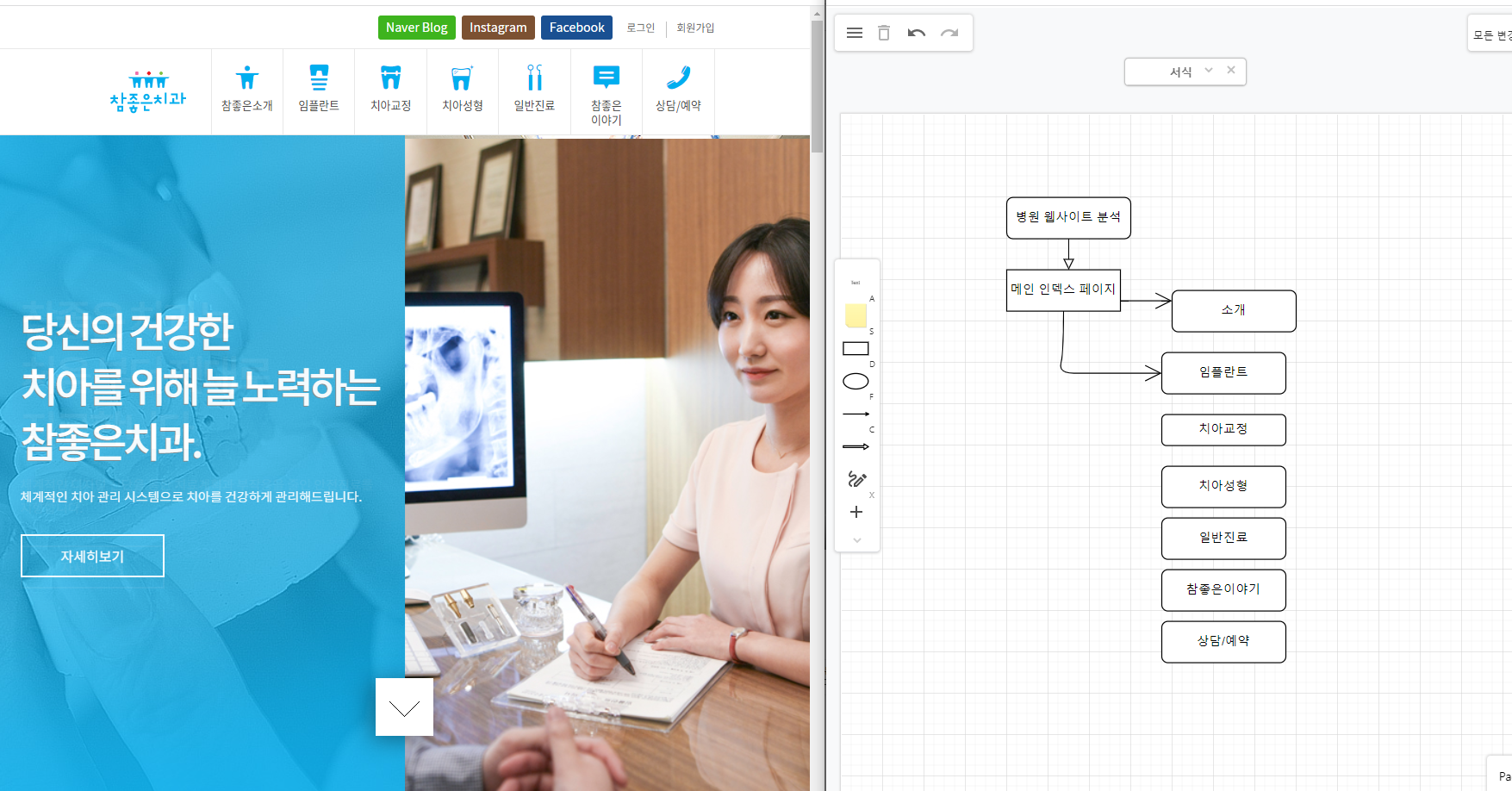Viewport: 1512px width, 791px height.
Task: Click the dentist photo on the banner
Action: pos(607,464)
